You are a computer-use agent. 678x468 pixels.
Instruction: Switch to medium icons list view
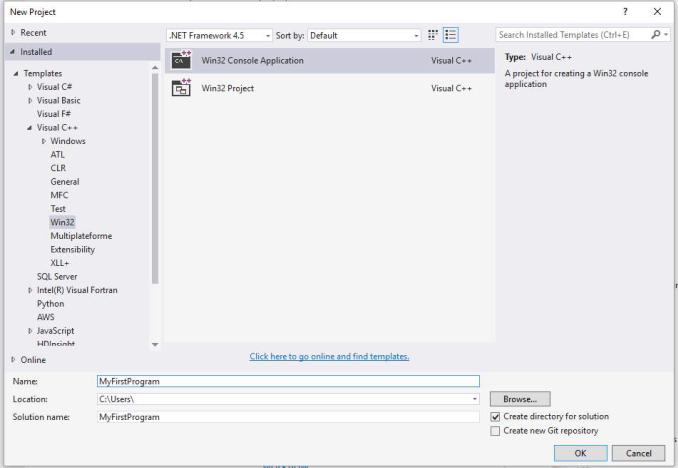[451, 35]
